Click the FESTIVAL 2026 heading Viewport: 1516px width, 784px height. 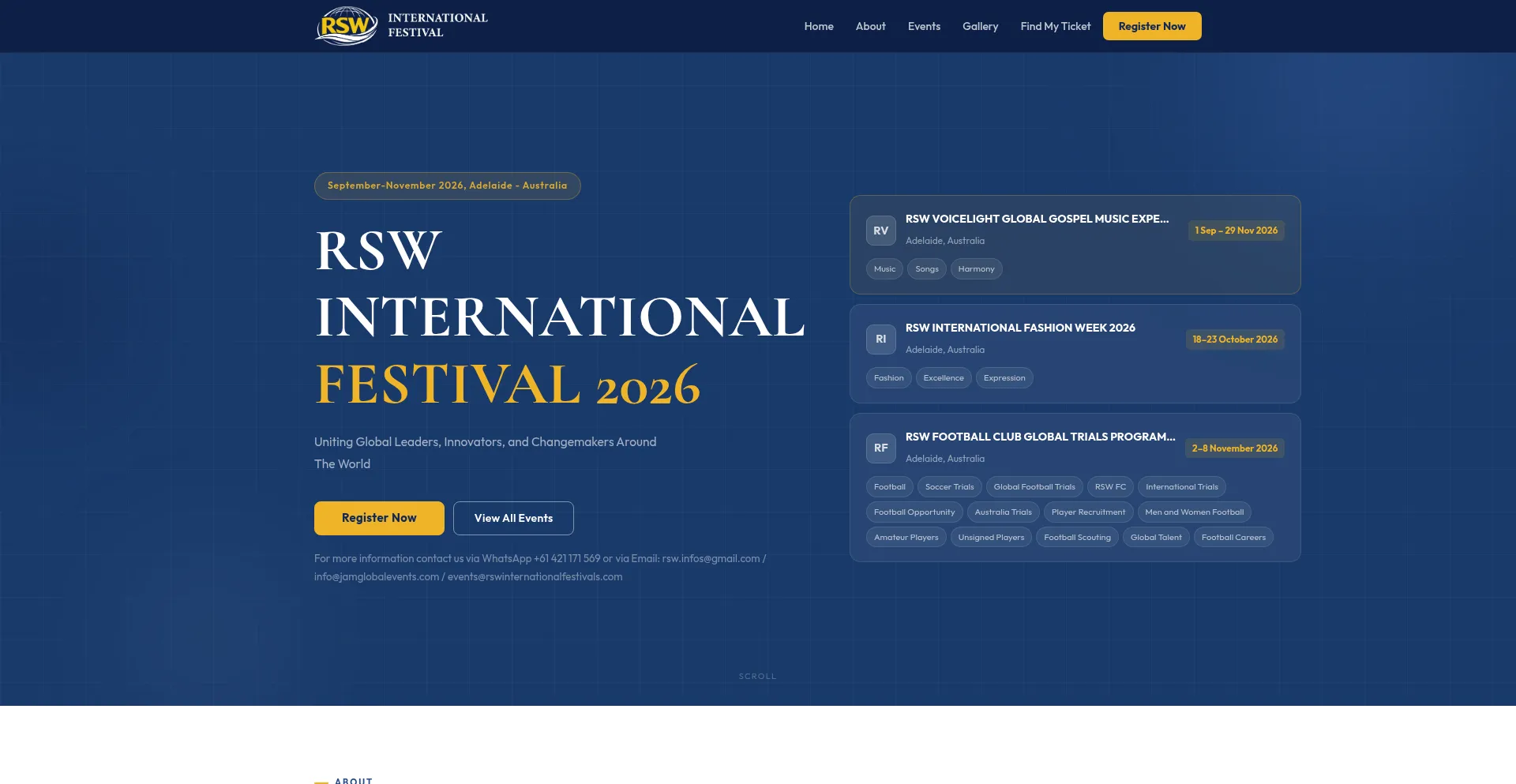click(508, 384)
